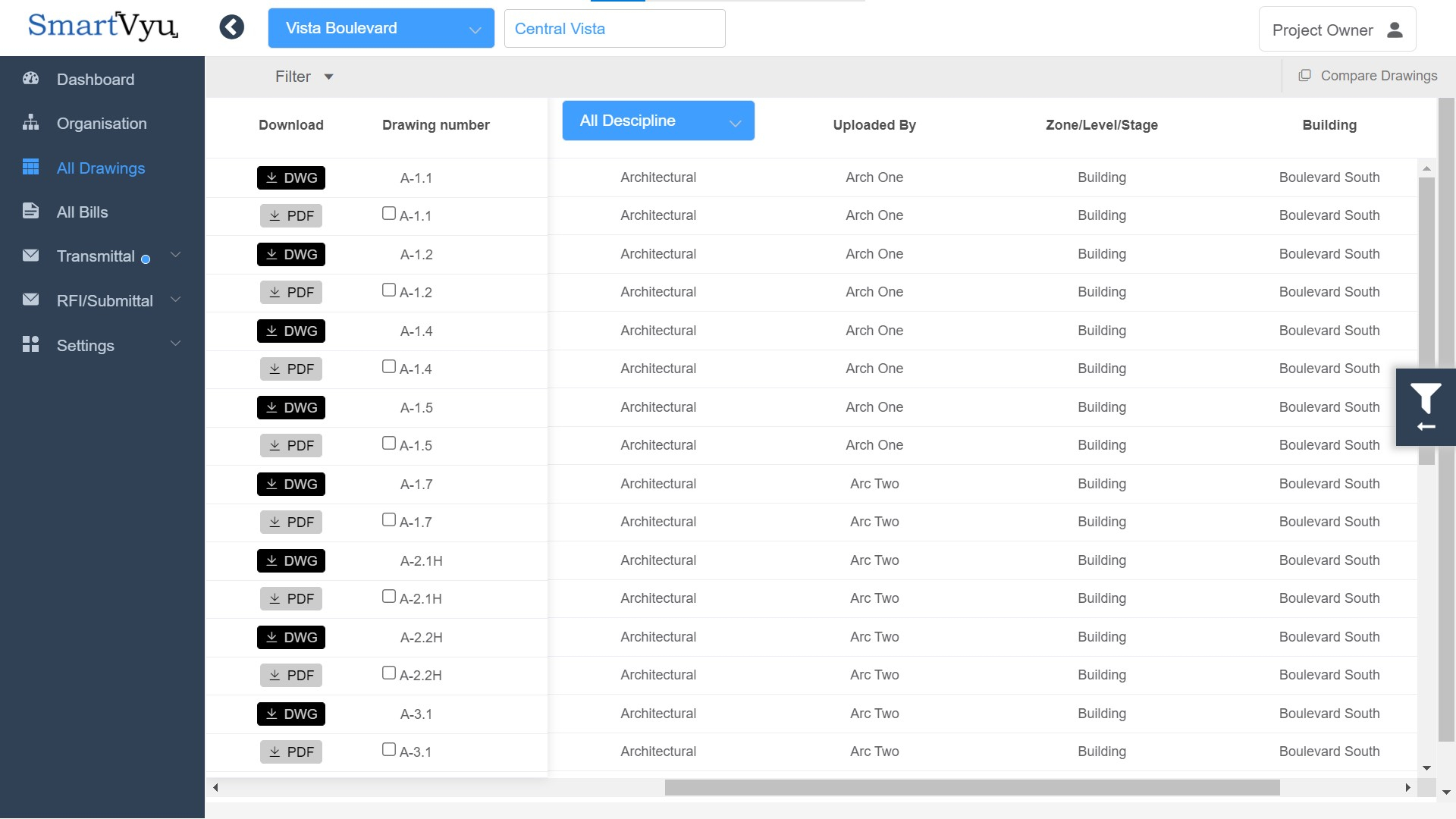1456x819 pixels.
Task: Enable the PDF checkbox for A-1.4
Action: click(388, 366)
